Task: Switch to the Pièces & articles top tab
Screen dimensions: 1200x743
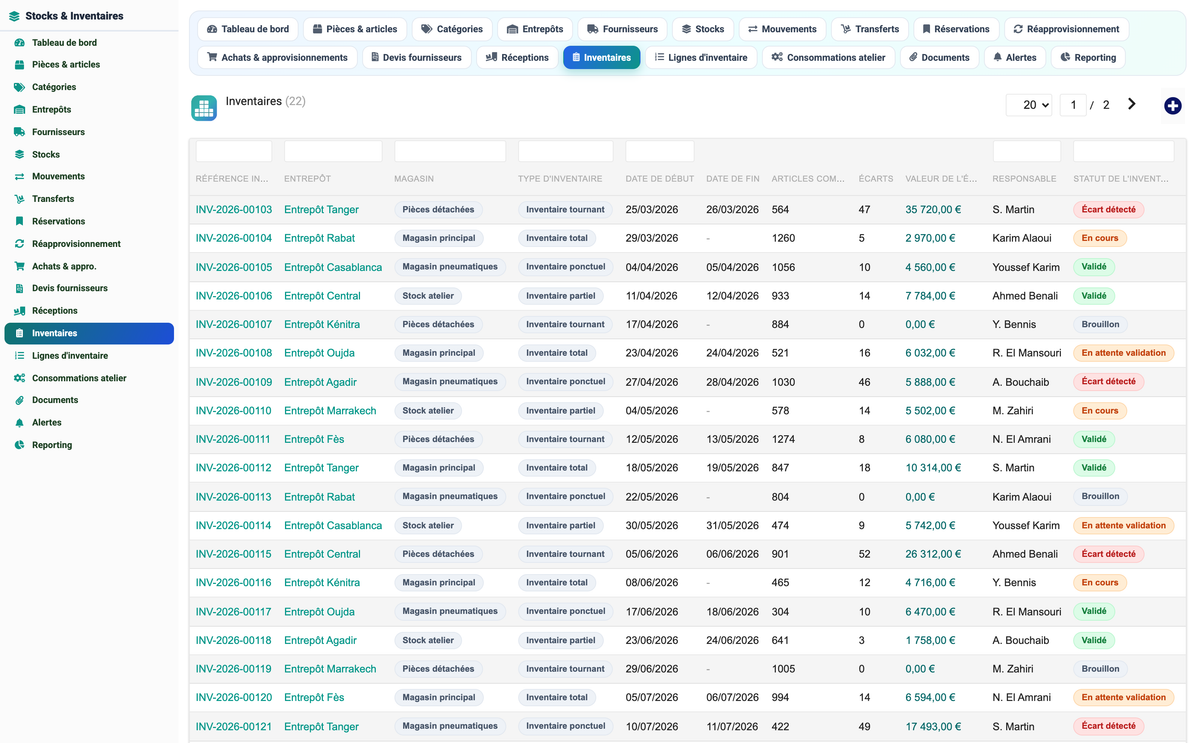Action: [355, 29]
